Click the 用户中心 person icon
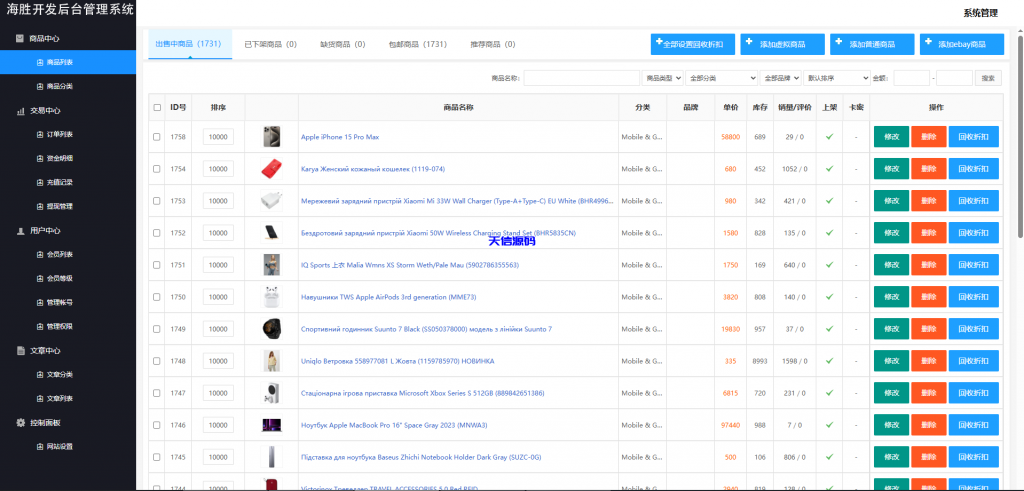This screenshot has height=491, width=1024. [x=20, y=230]
